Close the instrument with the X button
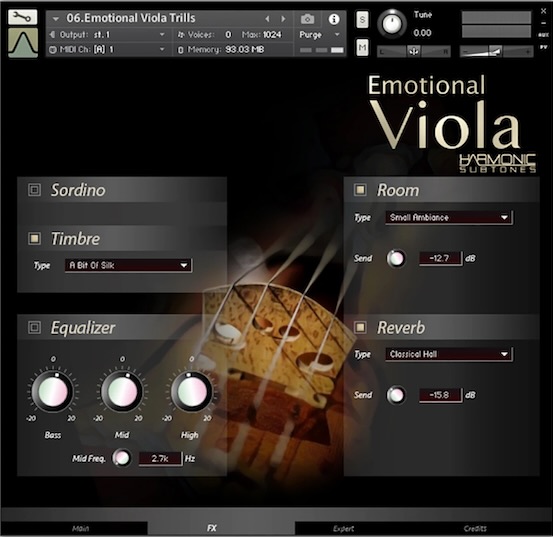Viewport: 553px width, 537px height. click(543, 11)
